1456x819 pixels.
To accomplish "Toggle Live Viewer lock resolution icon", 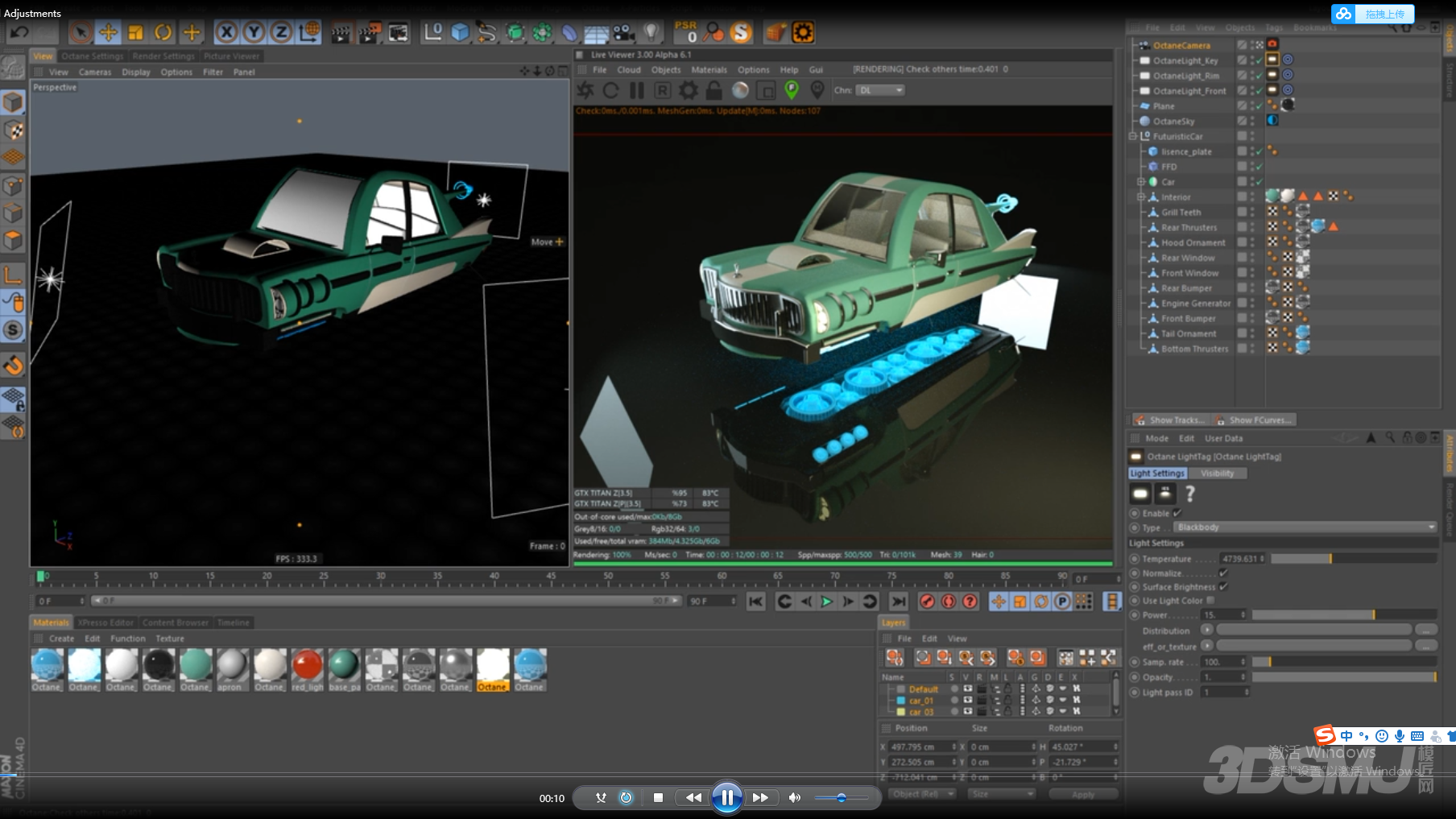I will click(x=714, y=90).
